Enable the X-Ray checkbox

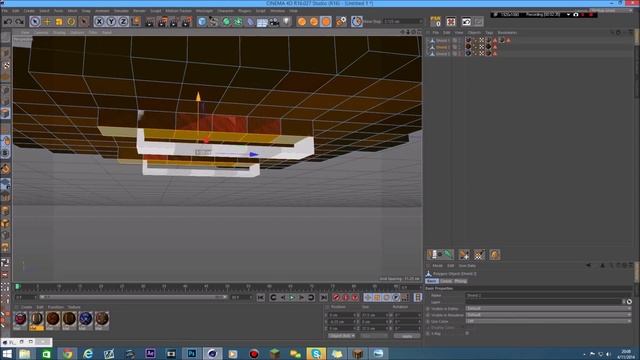tap(467, 333)
